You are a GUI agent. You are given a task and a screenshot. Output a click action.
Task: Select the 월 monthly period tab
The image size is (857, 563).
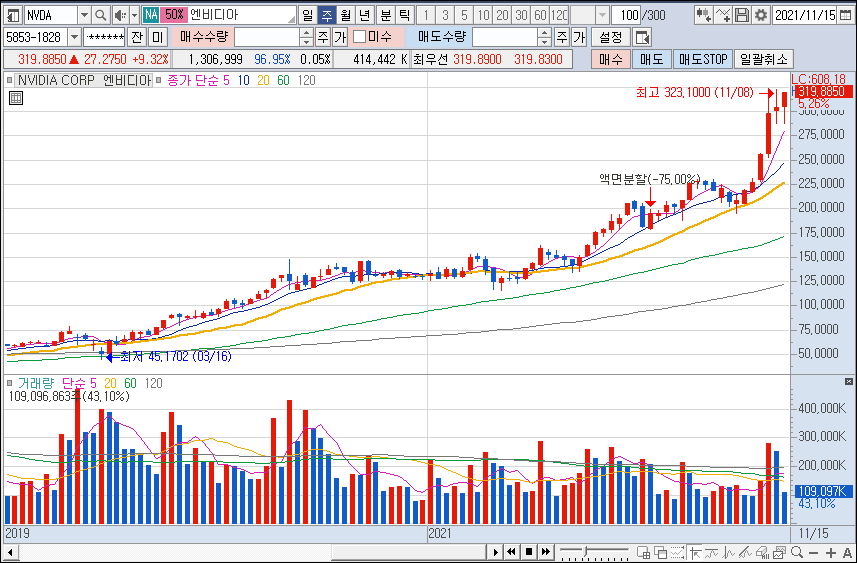[345, 15]
